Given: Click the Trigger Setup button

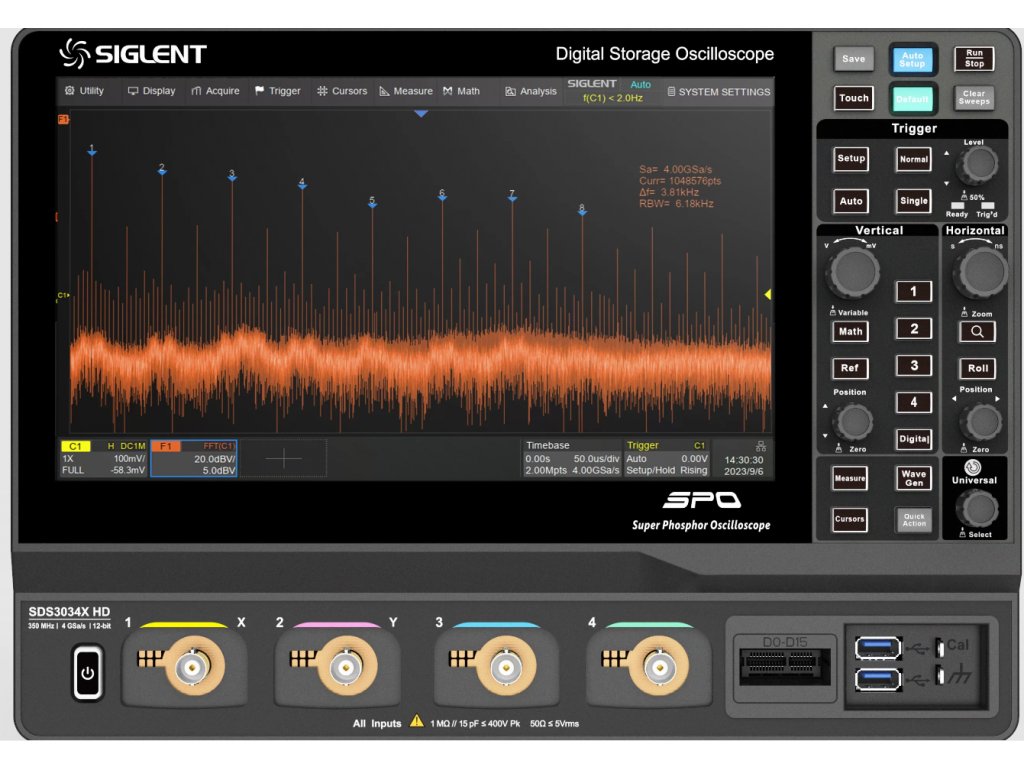Looking at the screenshot, I should (x=851, y=159).
